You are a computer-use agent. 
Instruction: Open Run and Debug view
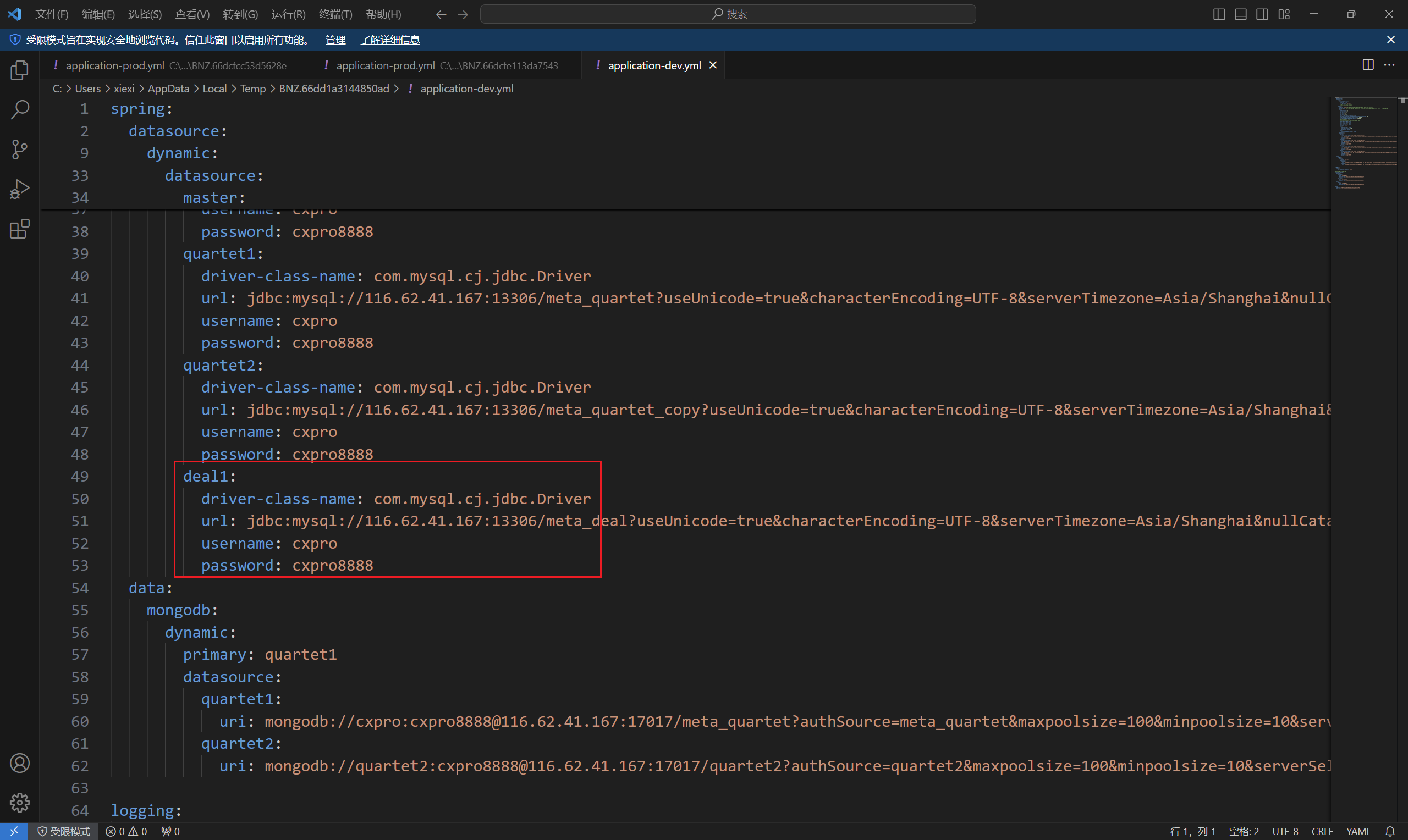[x=20, y=189]
